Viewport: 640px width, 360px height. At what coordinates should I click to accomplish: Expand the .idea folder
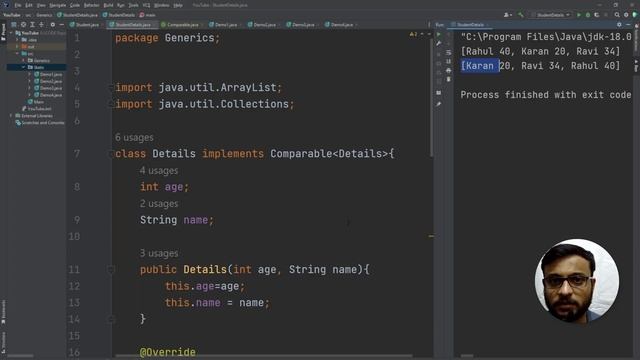click(x=17, y=40)
